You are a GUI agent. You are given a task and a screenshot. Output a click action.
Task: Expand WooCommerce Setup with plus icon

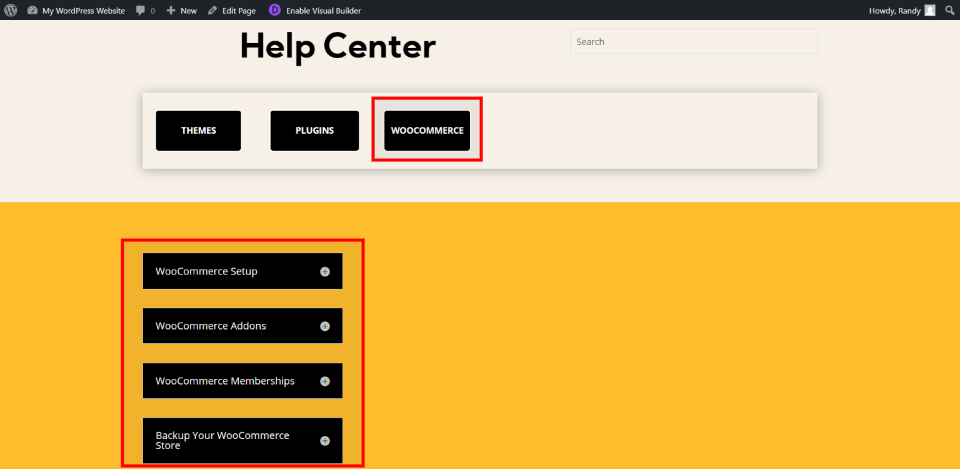(325, 272)
